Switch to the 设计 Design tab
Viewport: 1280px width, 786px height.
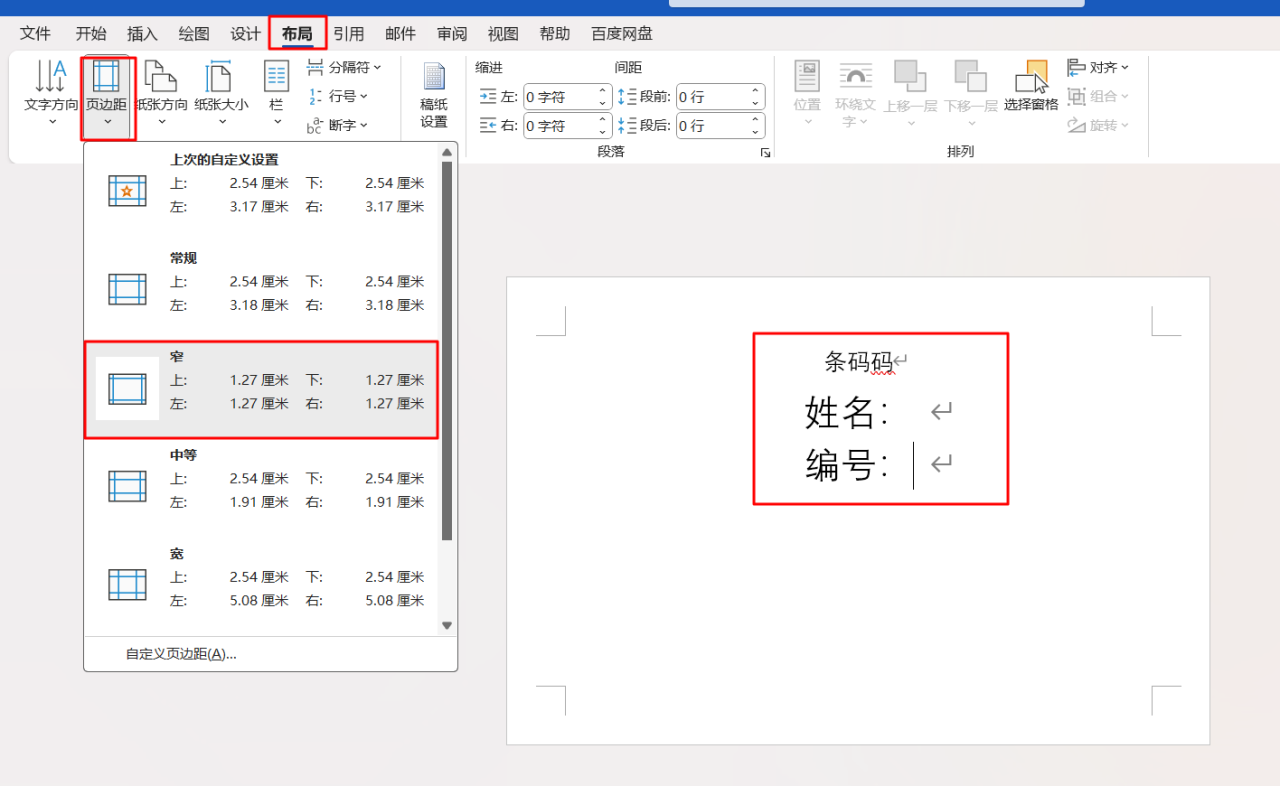(x=246, y=34)
